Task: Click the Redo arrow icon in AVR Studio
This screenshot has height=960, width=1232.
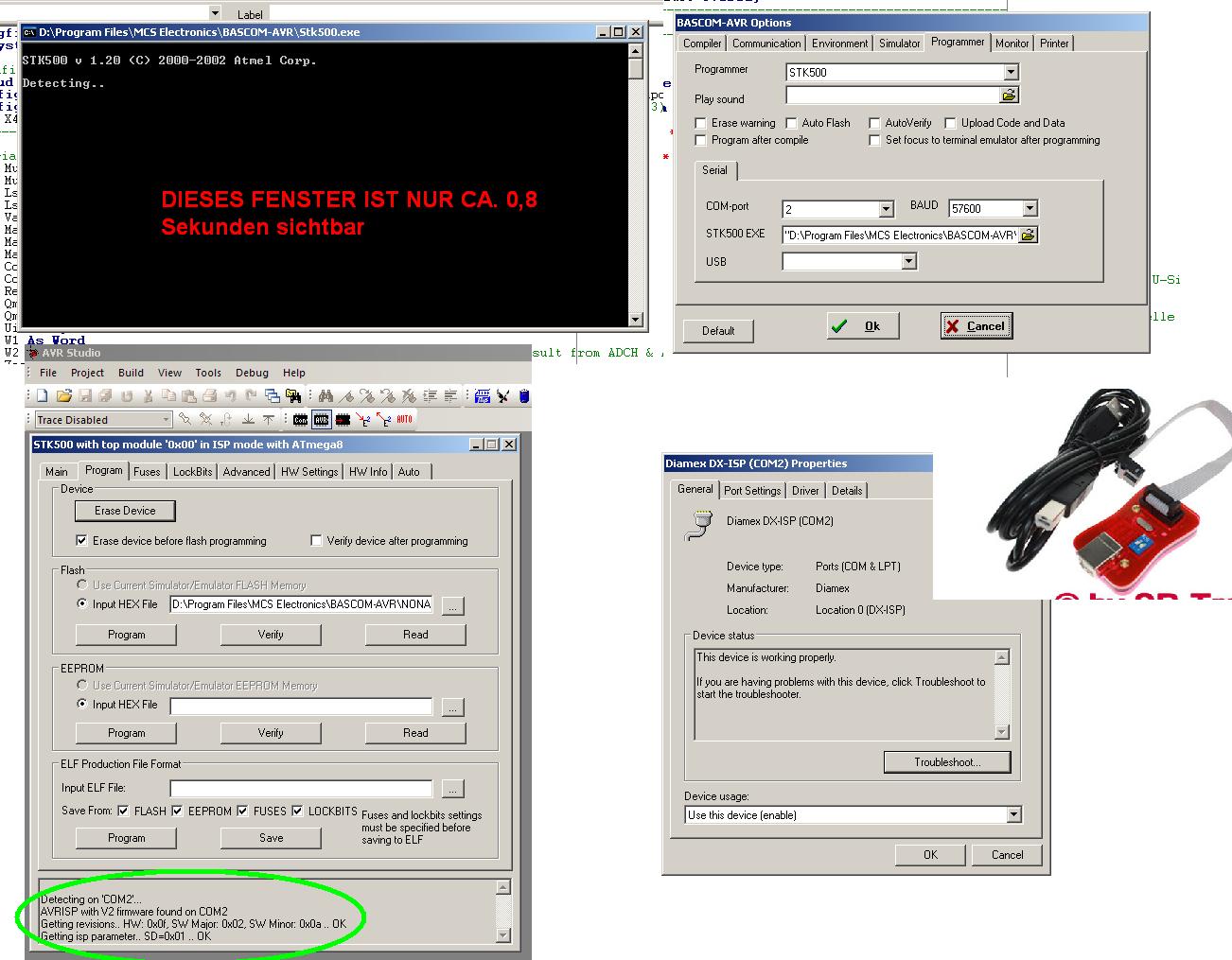Action: click(251, 395)
